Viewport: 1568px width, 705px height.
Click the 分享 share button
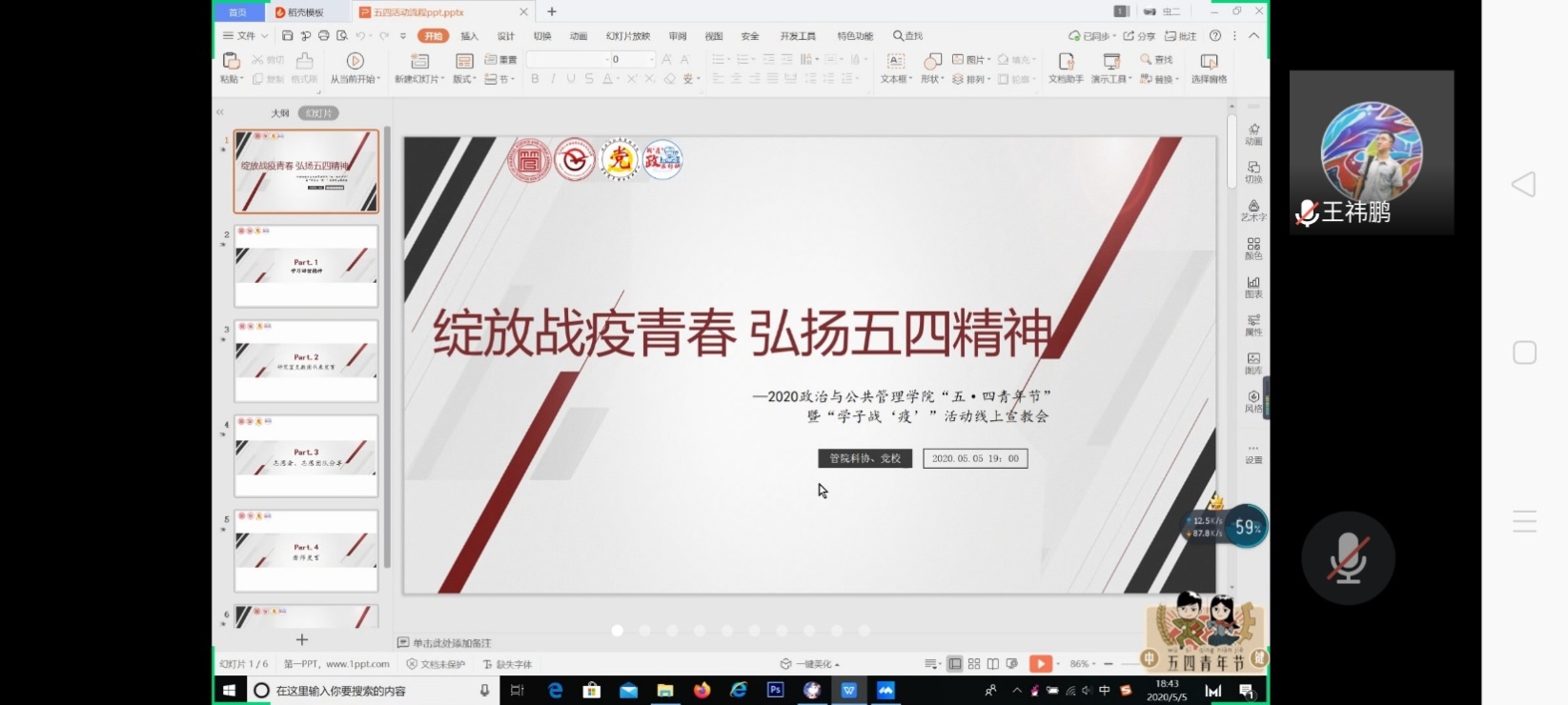tap(1140, 36)
